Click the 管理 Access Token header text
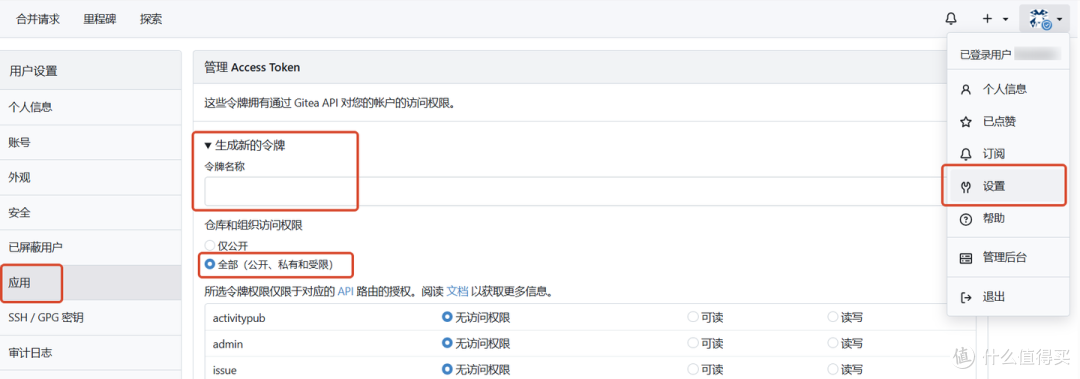The height and width of the screenshot is (379, 1080). (252, 68)
